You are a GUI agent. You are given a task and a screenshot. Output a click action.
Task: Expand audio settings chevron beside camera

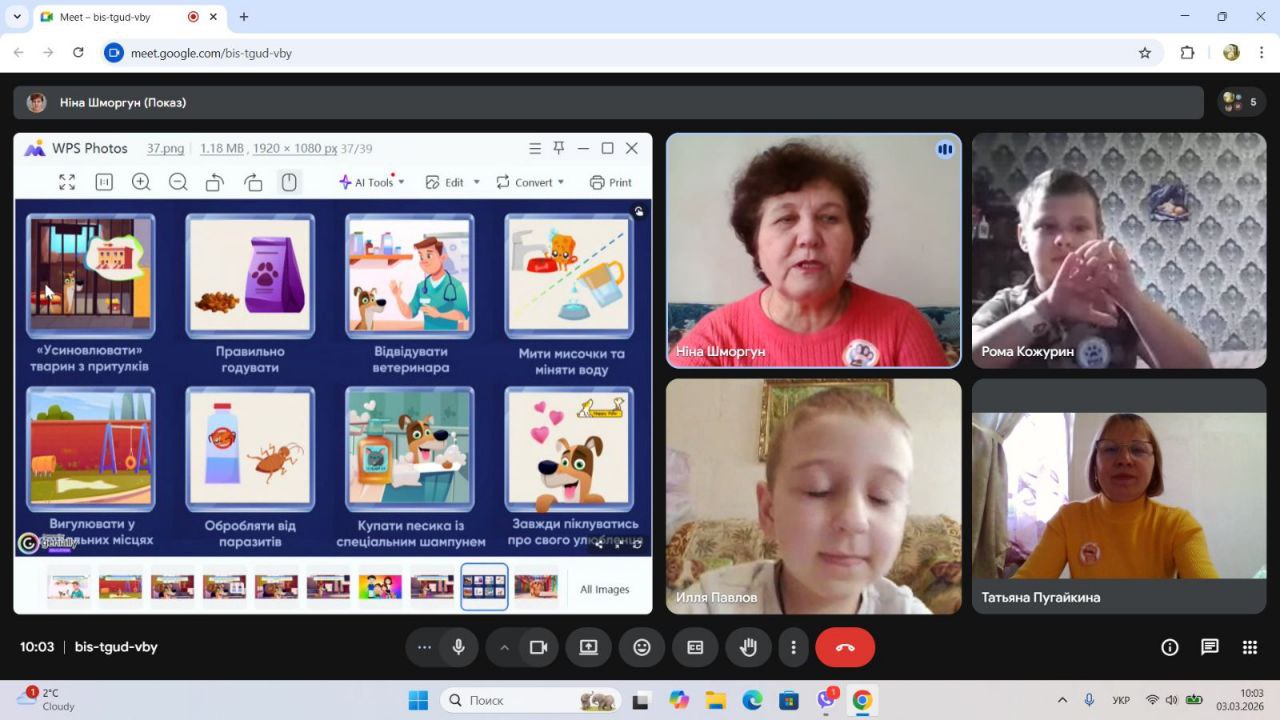coord(505,647)
